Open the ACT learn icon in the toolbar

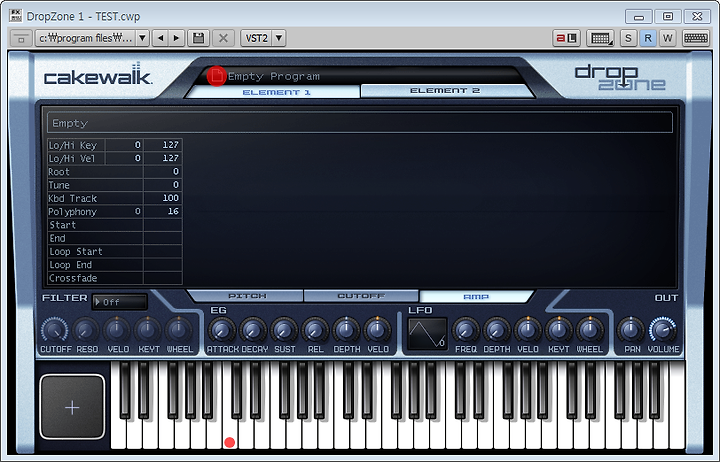click(566, 38)
